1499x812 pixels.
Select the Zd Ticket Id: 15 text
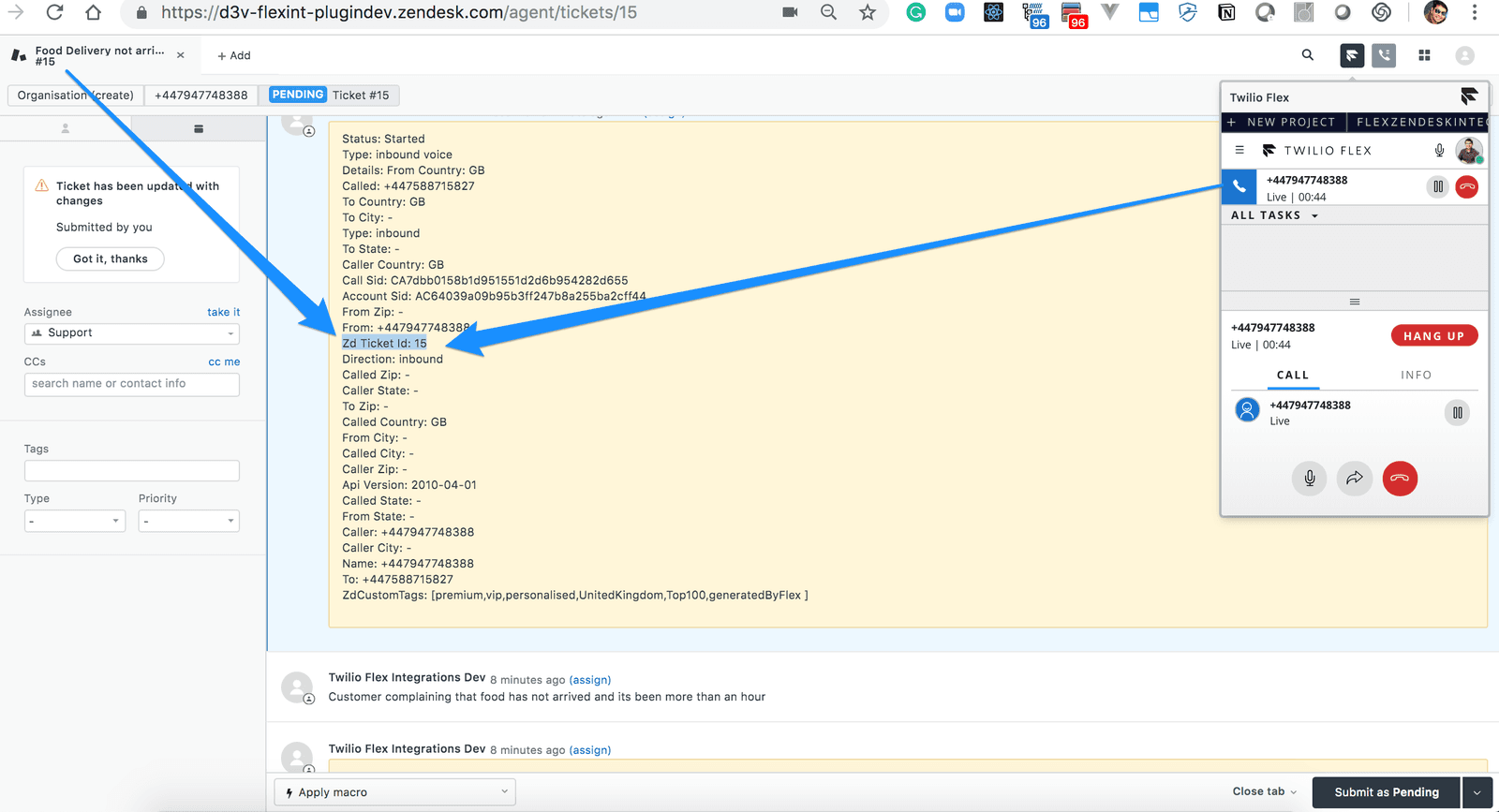(x=384, y=344)
